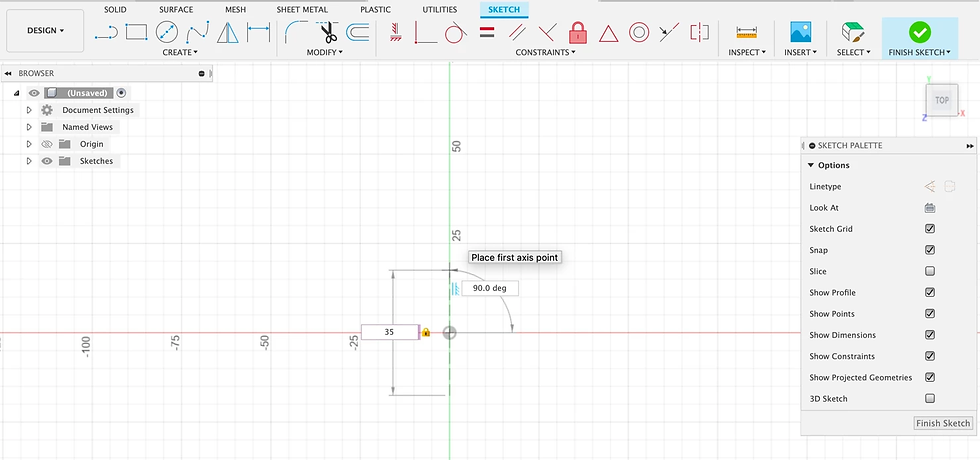This screenshot has height=460, width=980.
Task: Expand the Origin tree node
Action: tap(29, 144)
